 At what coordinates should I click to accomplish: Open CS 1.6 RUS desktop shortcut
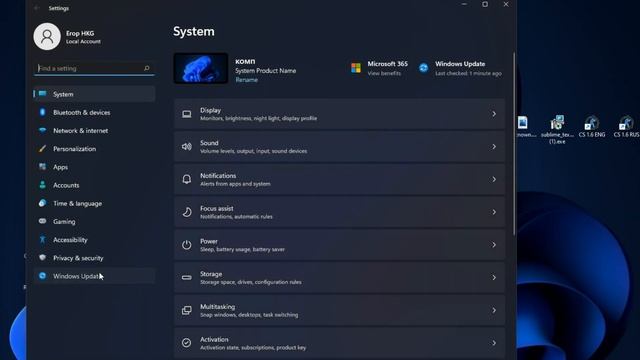coord(627,127)
